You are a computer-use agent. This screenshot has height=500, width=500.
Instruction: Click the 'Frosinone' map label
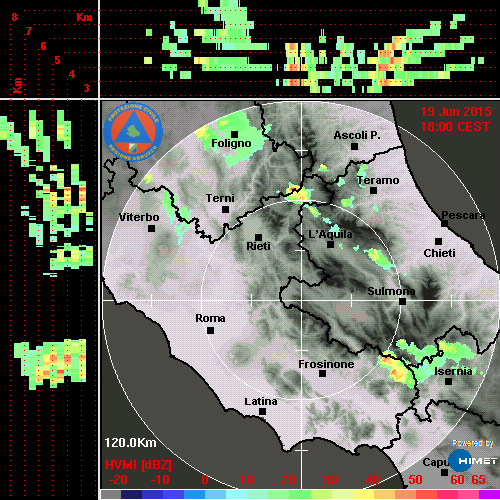pyautogui.click(x=326, y=364)
